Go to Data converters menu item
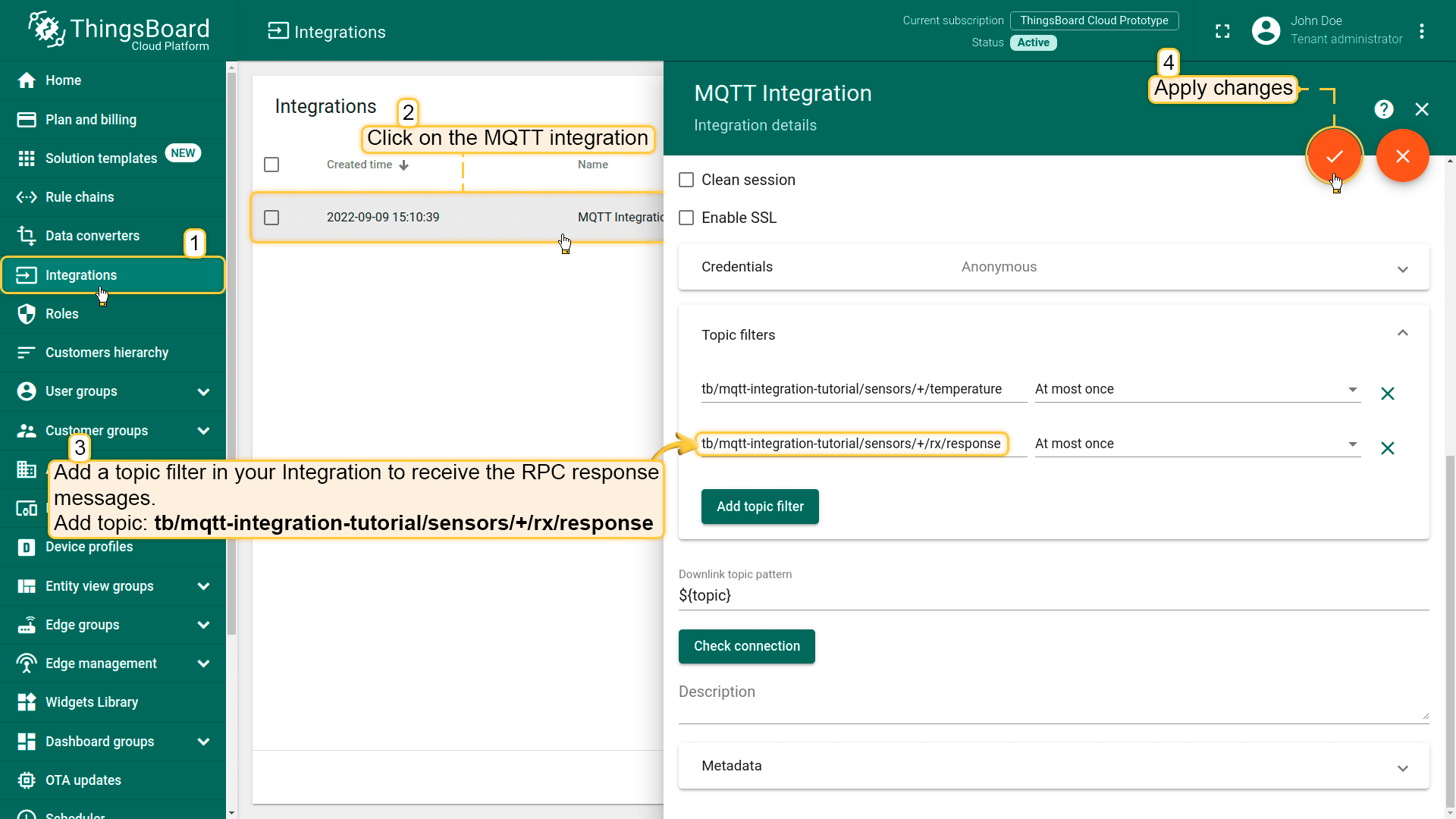The width and height of the screenshot is (1456, 819). click(x=92, y=236)
